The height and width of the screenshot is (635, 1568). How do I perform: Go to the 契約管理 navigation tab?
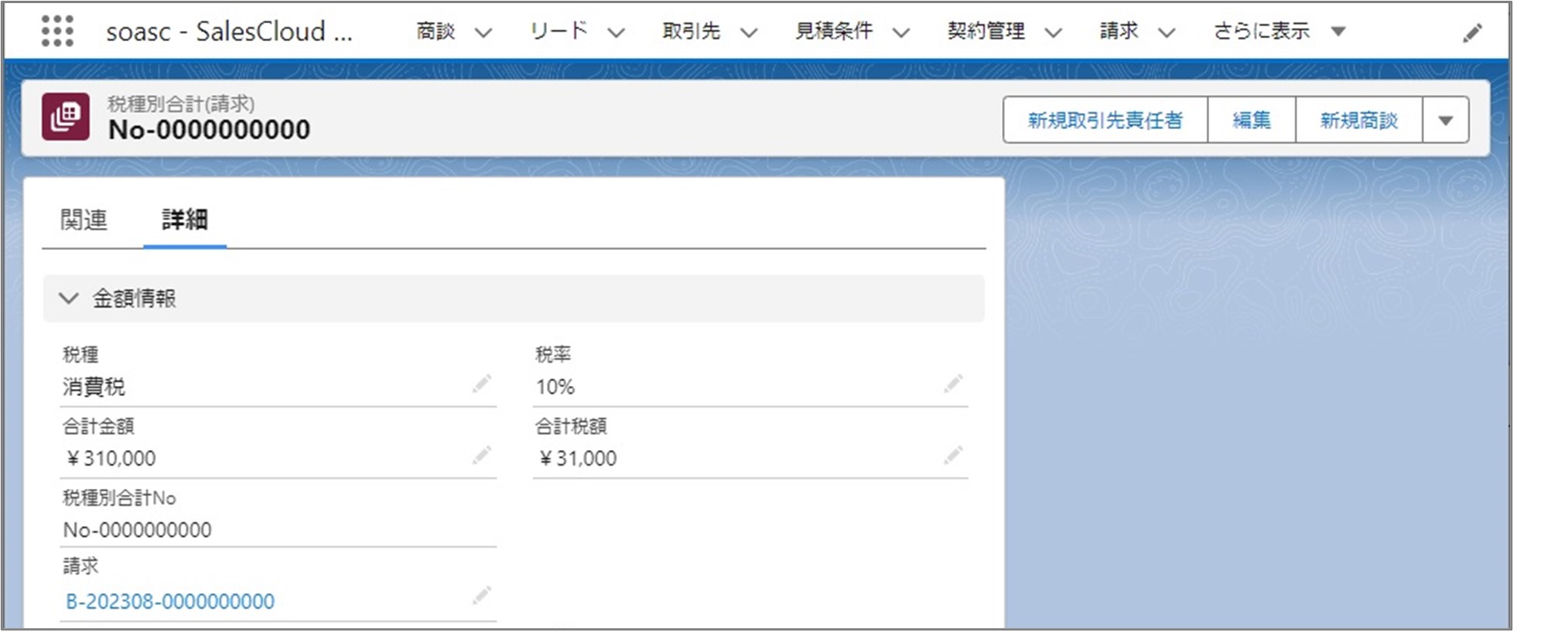pyautogui.click(x=986, y=31)
